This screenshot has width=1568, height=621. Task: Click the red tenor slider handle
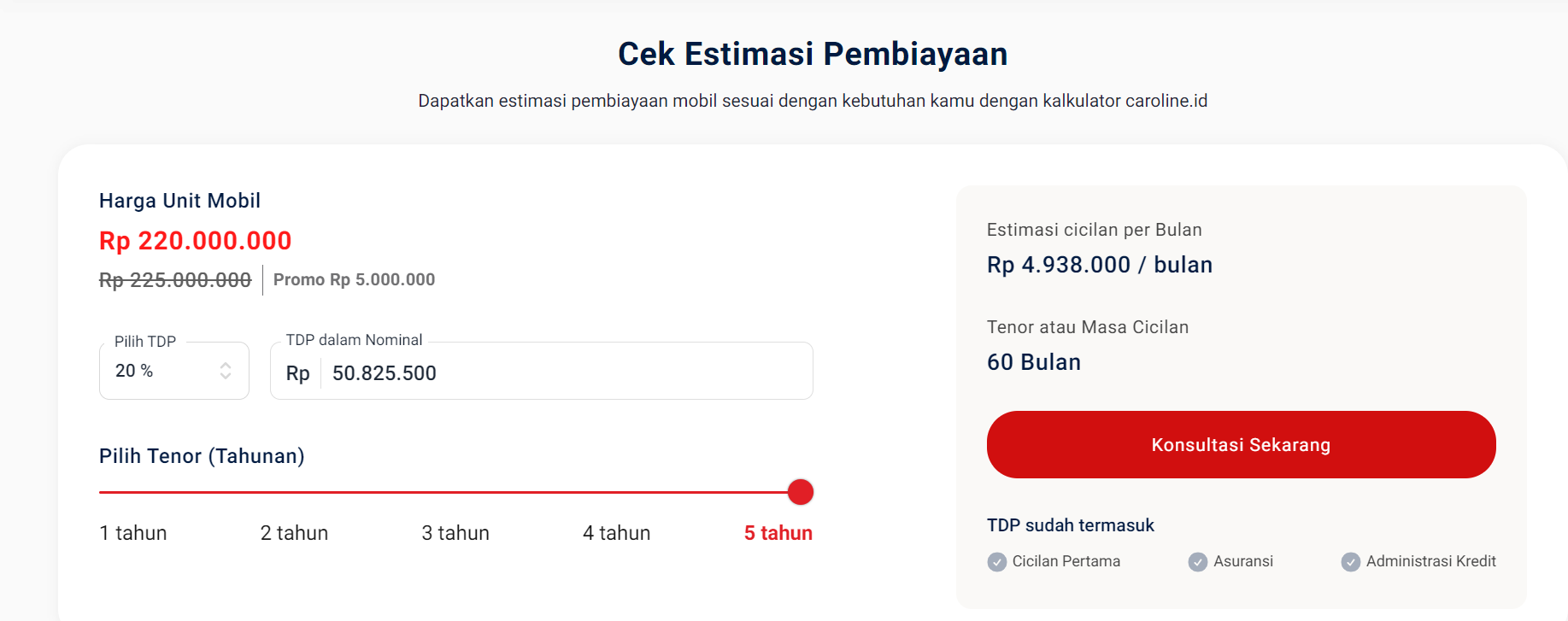pyautogui.click(x=800, y=492)
